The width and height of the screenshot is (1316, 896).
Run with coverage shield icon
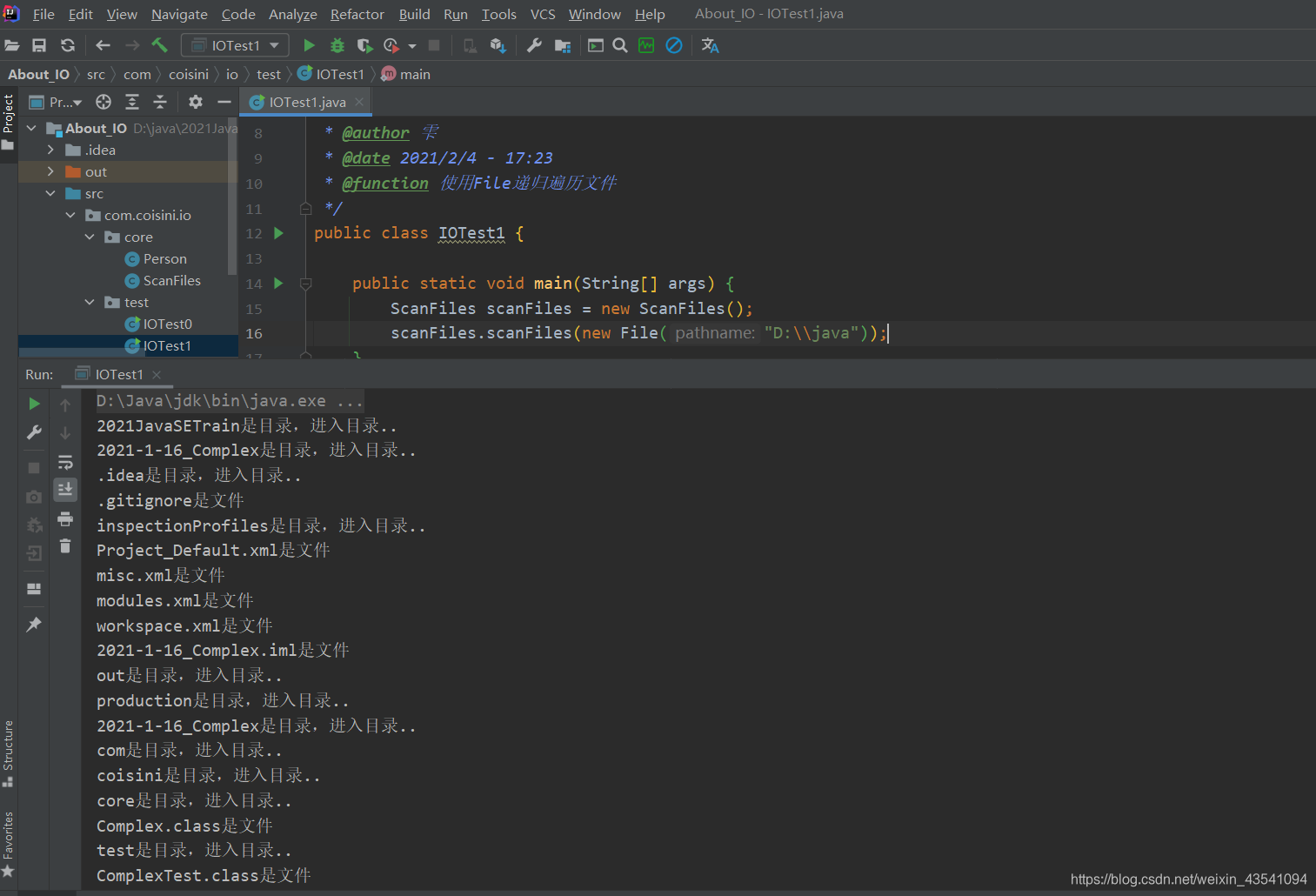point(364,45)
